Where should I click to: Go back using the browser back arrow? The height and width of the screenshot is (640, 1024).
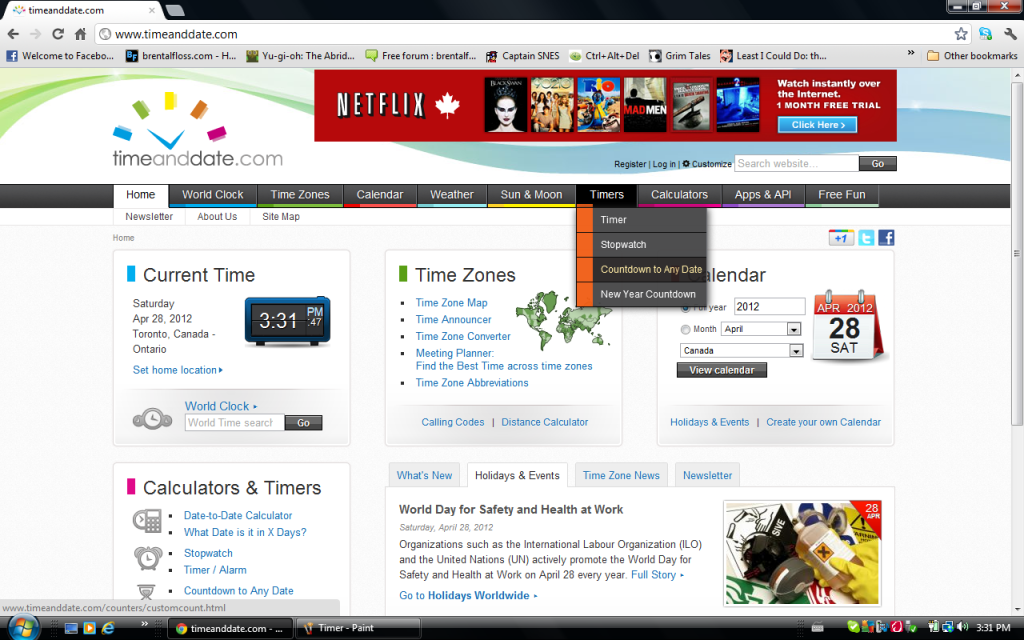(13, 34)
